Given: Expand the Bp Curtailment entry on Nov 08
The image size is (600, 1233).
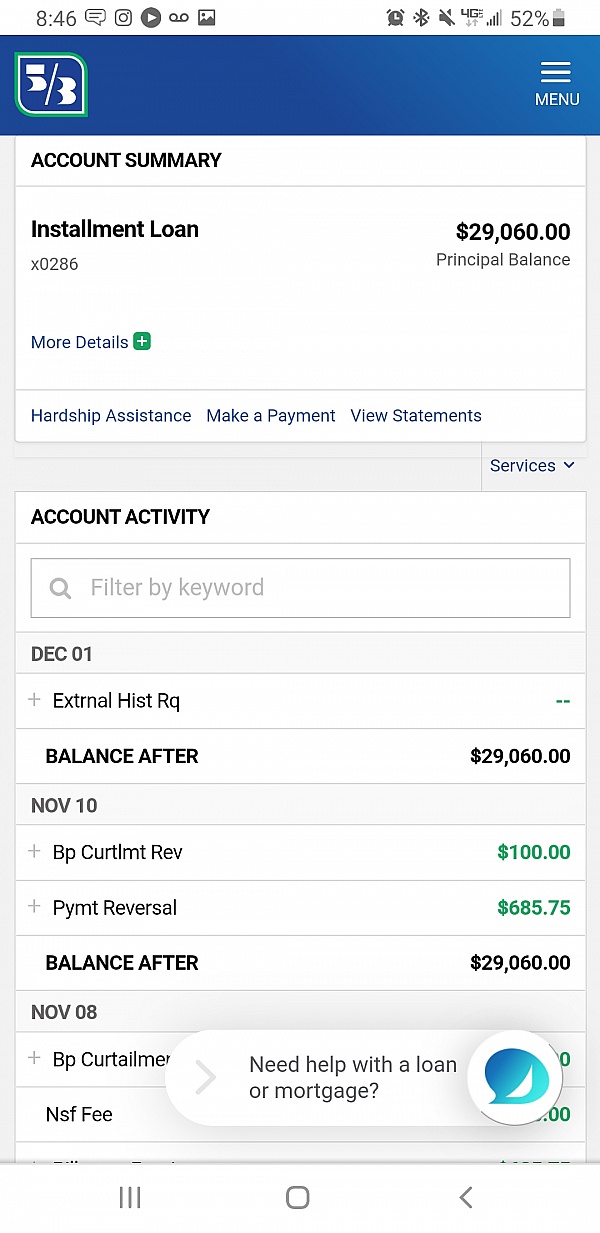Looking at the screenshot, I should 34,1058.
